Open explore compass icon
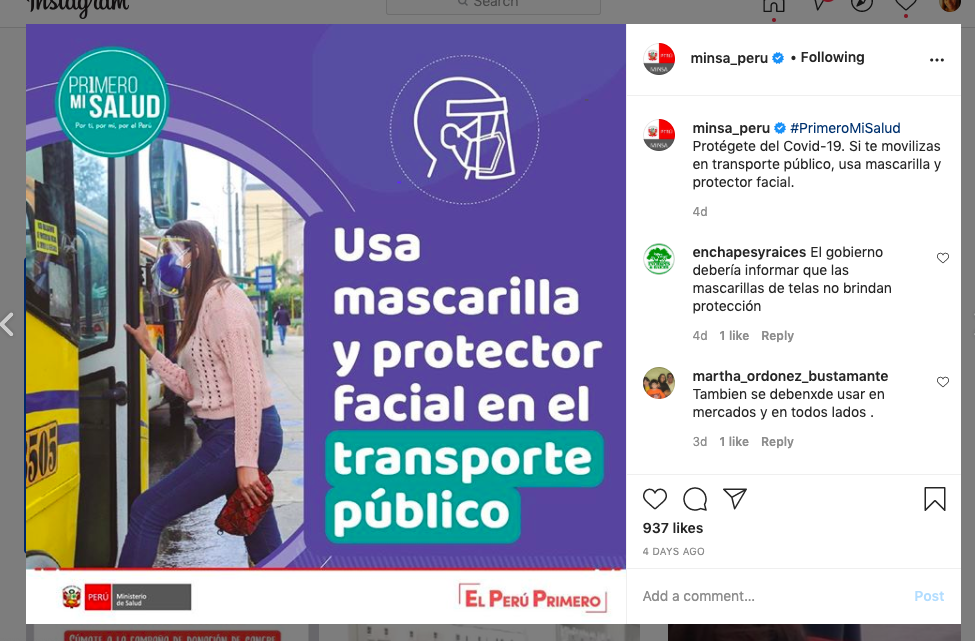This screenshot has width=975, height=641. [862, 5]
